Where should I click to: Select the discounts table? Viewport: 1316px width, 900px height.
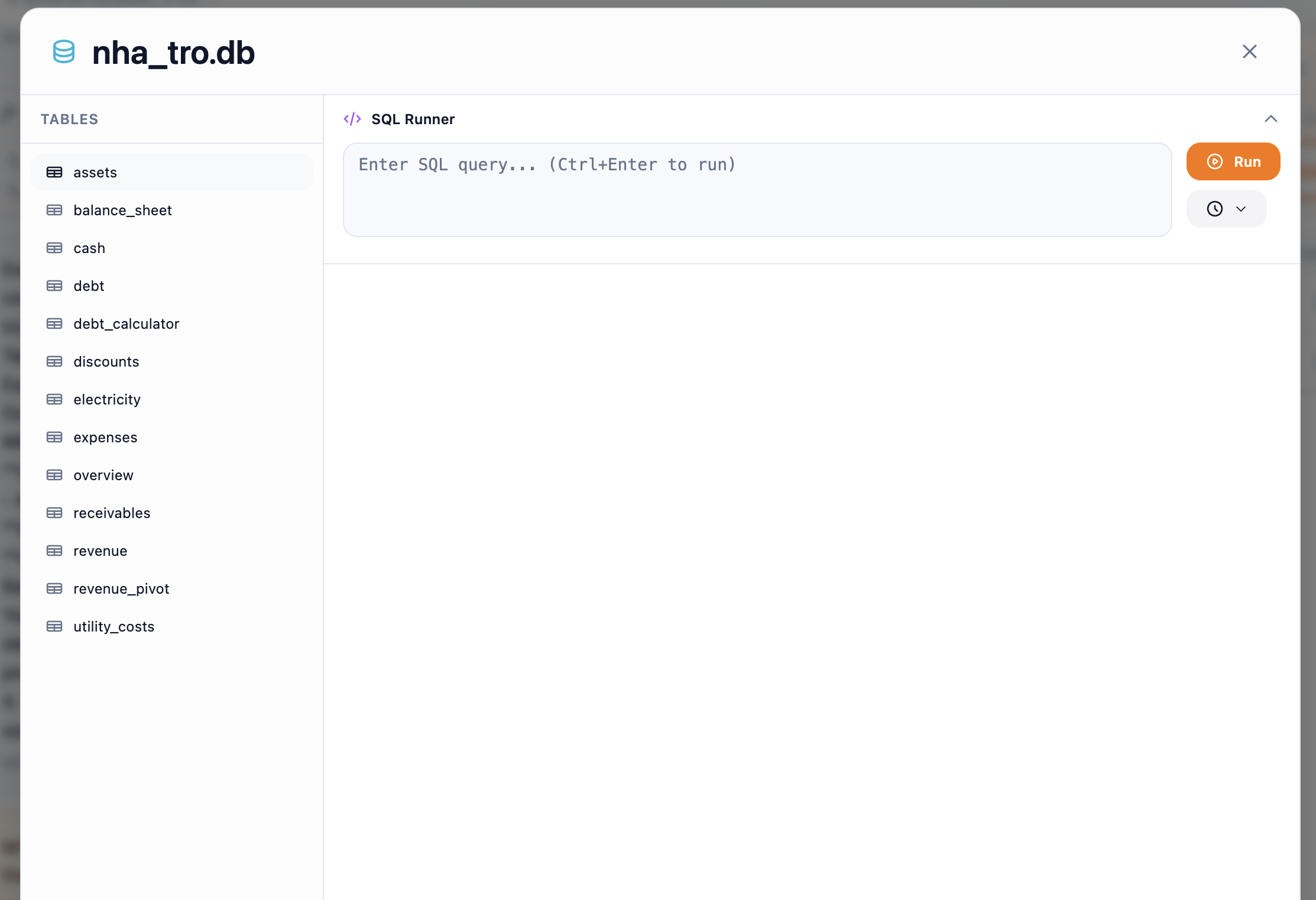click(x=106, y=361)
